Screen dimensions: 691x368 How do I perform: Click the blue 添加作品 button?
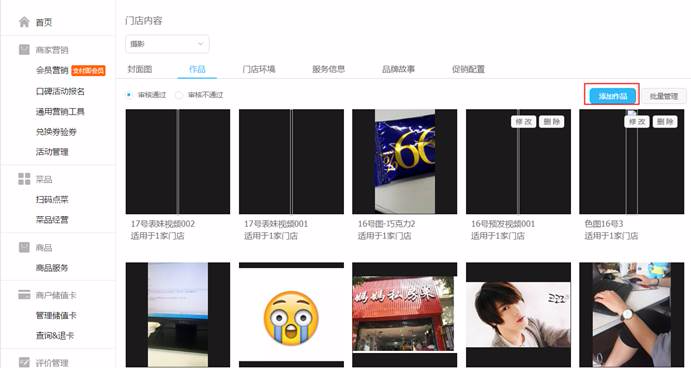click(x=613, y=96)
